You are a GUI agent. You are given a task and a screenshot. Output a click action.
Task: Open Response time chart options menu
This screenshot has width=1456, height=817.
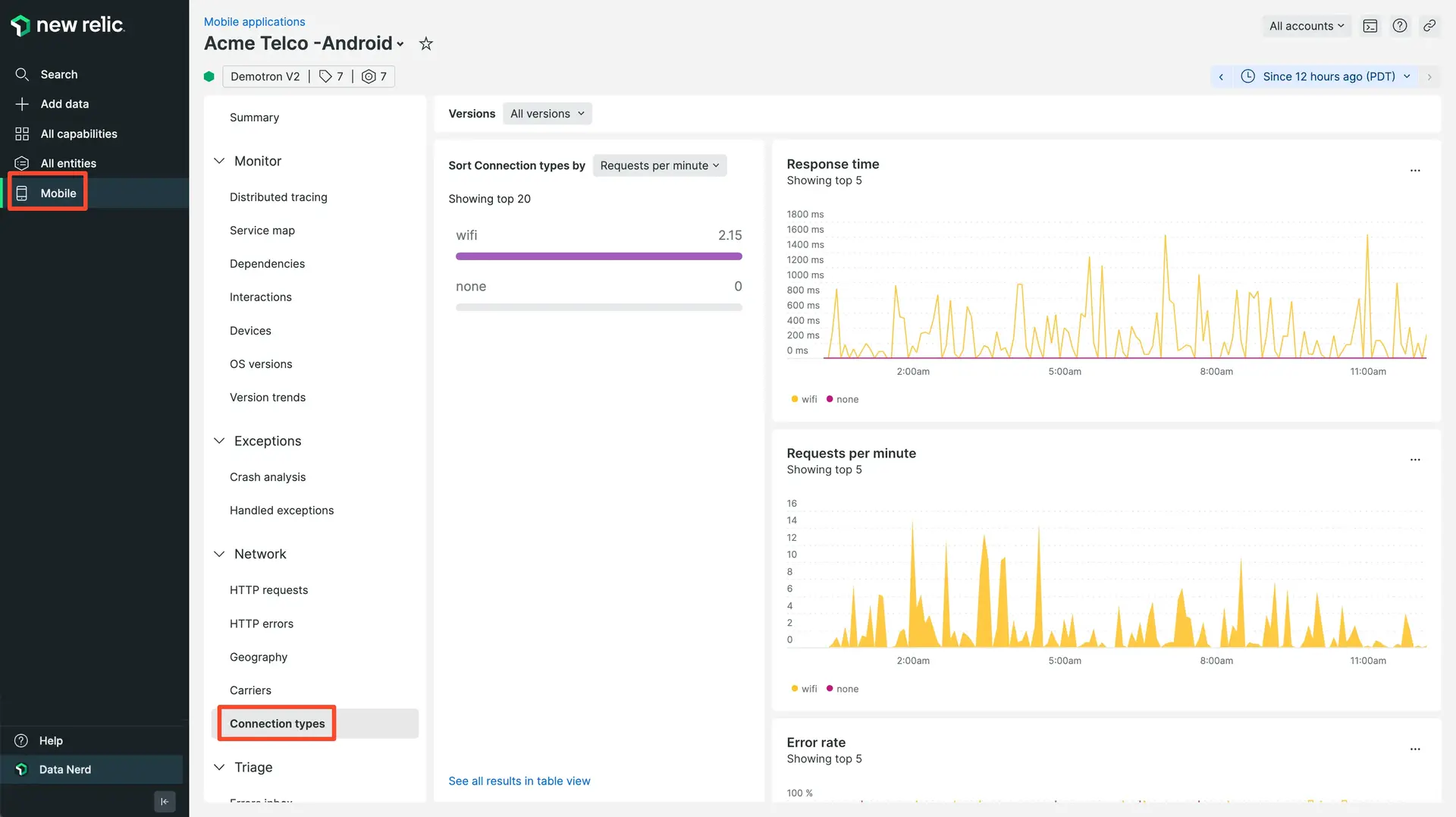click(x=1415, y=171)
